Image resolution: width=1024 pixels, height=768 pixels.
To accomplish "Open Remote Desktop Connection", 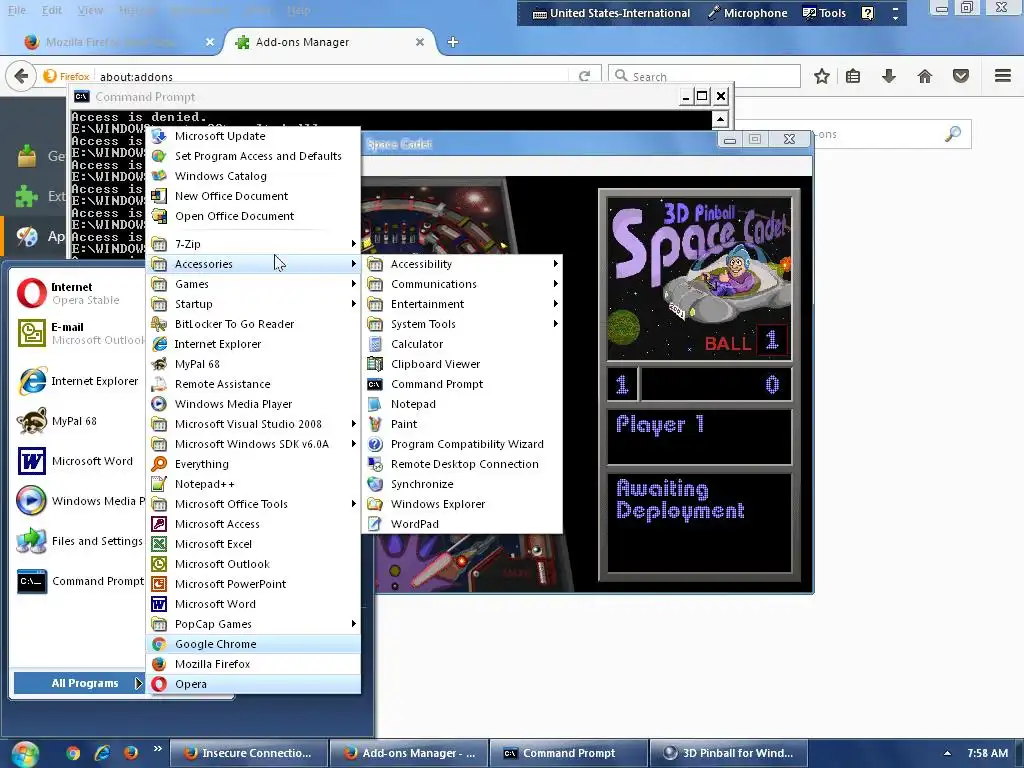I will (462, 464).
